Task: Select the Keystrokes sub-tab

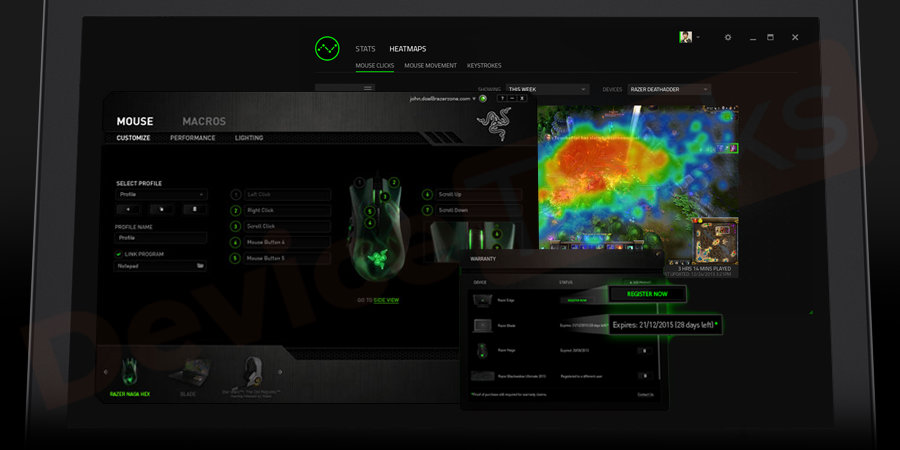Action: pos(484,65)
